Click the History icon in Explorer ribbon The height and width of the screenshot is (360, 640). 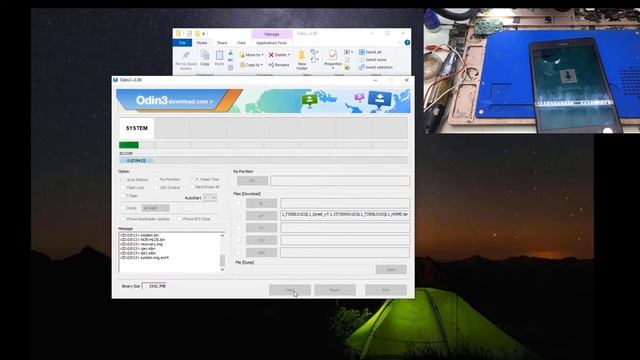(347, 67)
